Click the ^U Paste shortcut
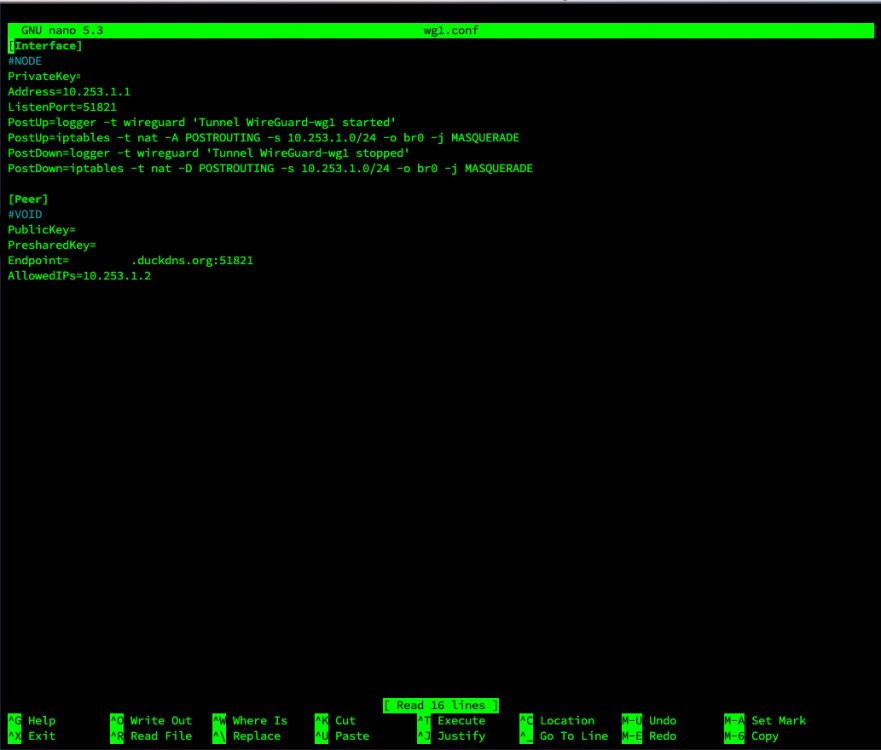 (x=342, y=736)
